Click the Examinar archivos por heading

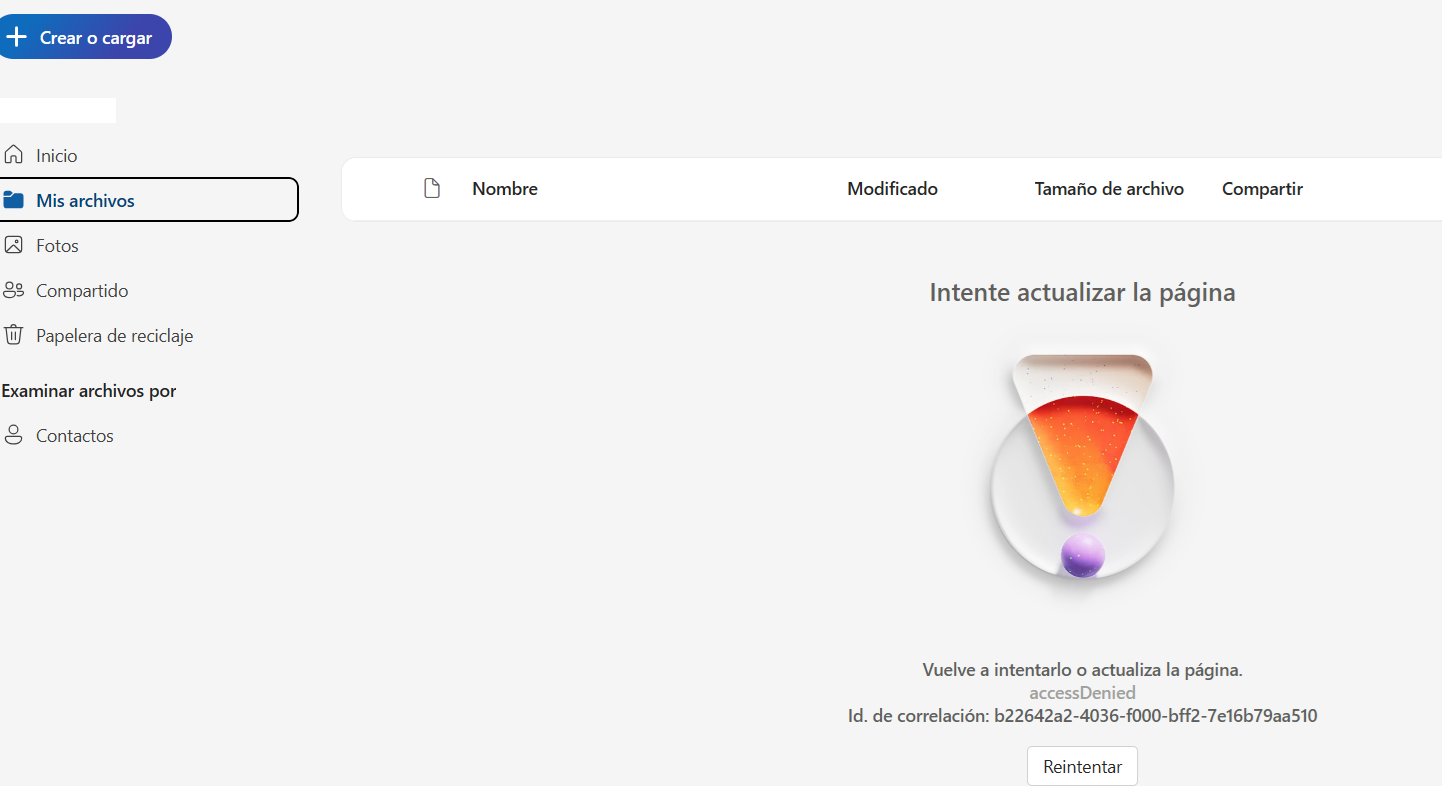click(x=89, y=390)
